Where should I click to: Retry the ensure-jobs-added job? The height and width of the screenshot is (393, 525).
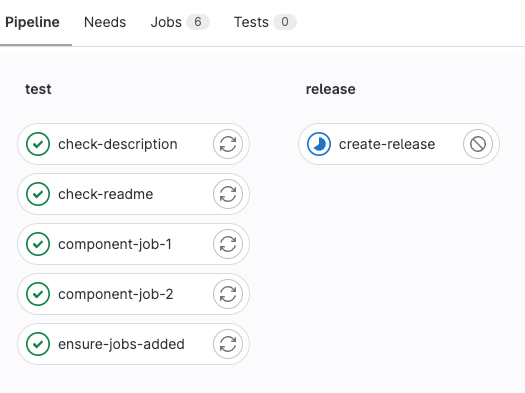(228, 344)
